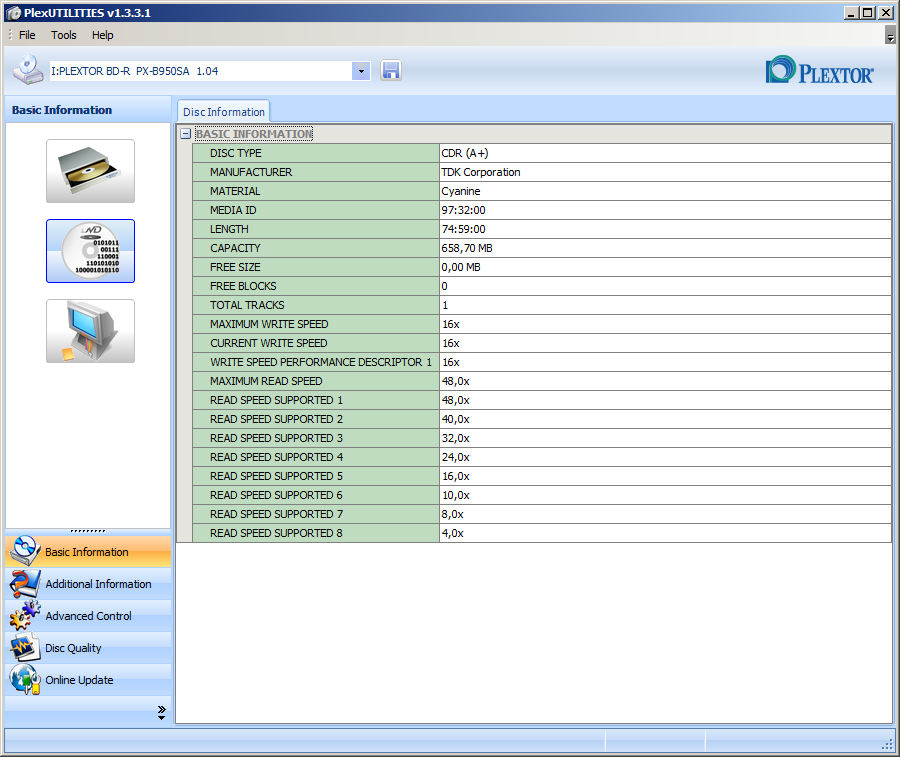Click the Basic Information disc icon in the navigation pane
Screen dimensions: 900x757
point(25,551)
